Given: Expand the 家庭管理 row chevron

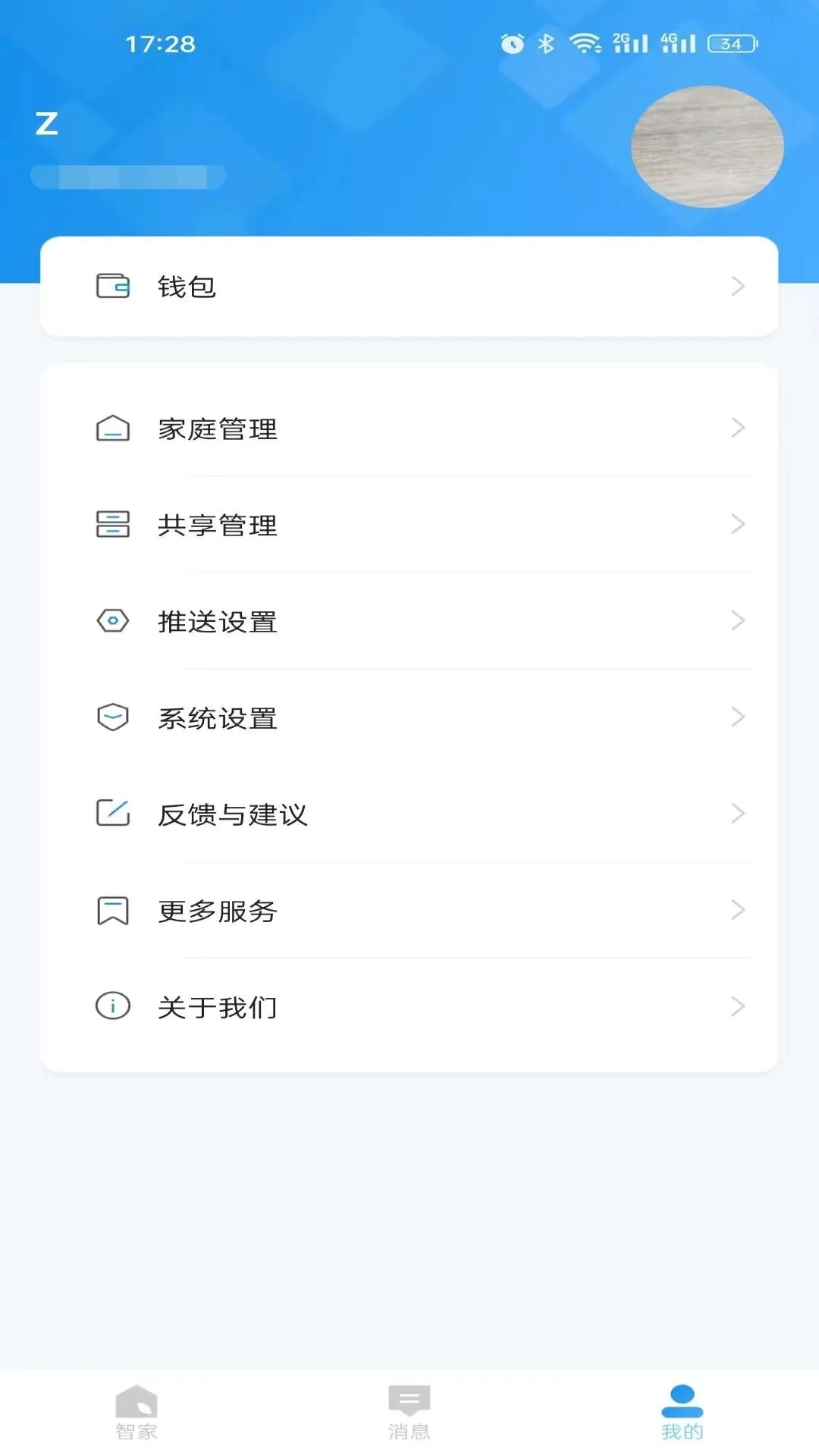Looking at the screenshot, I should (737, 428).
